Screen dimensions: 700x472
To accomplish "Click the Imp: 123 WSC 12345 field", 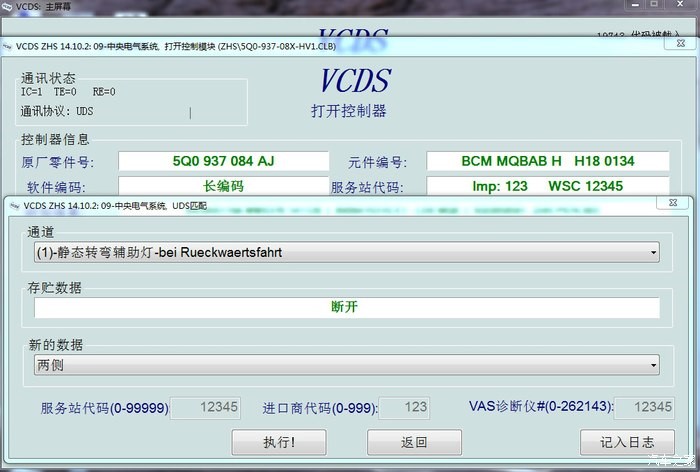I will pos(547,186).
